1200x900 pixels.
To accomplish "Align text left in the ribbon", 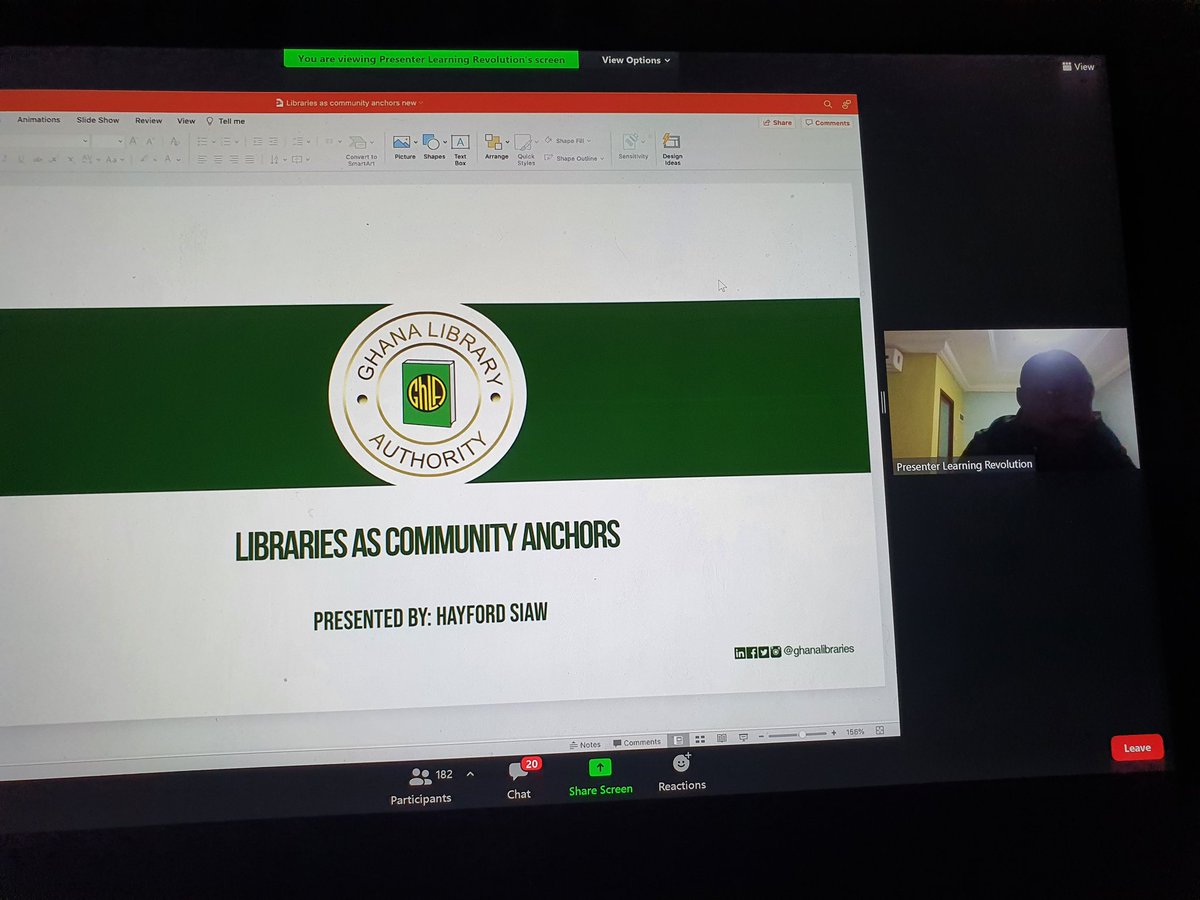I will [x=202, y=159].
